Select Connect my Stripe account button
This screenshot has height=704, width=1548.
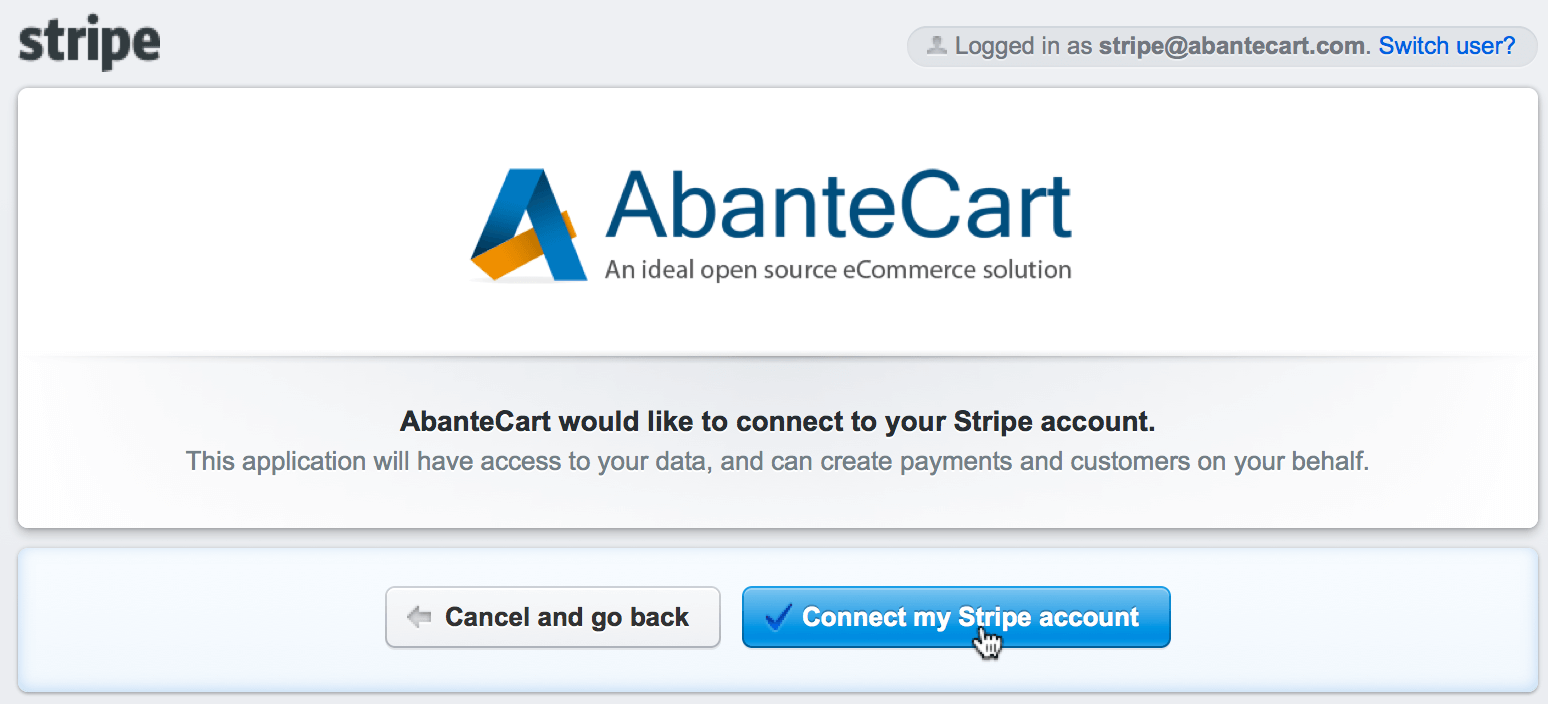(956, 617)
